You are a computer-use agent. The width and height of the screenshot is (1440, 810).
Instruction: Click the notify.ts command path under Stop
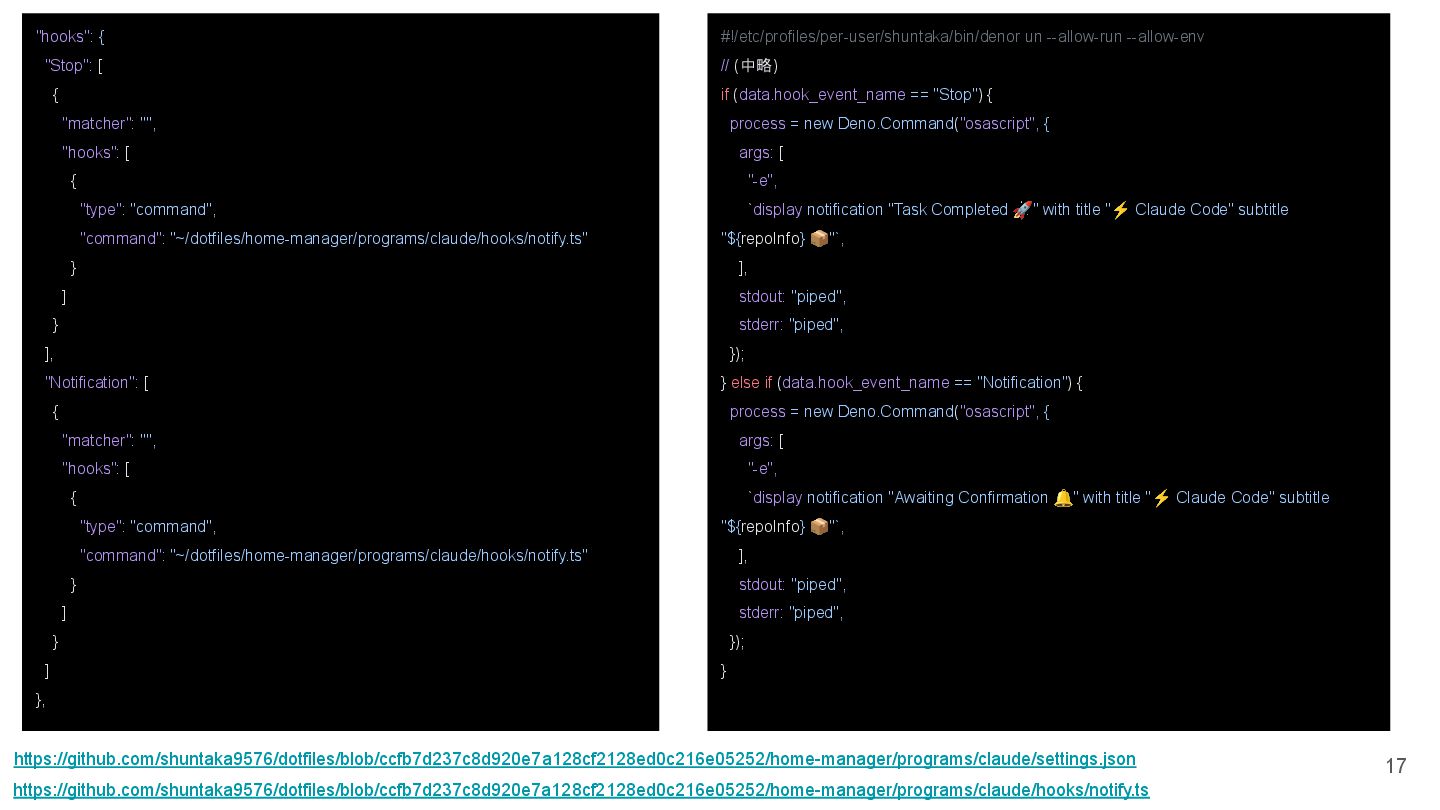(379, 239)
